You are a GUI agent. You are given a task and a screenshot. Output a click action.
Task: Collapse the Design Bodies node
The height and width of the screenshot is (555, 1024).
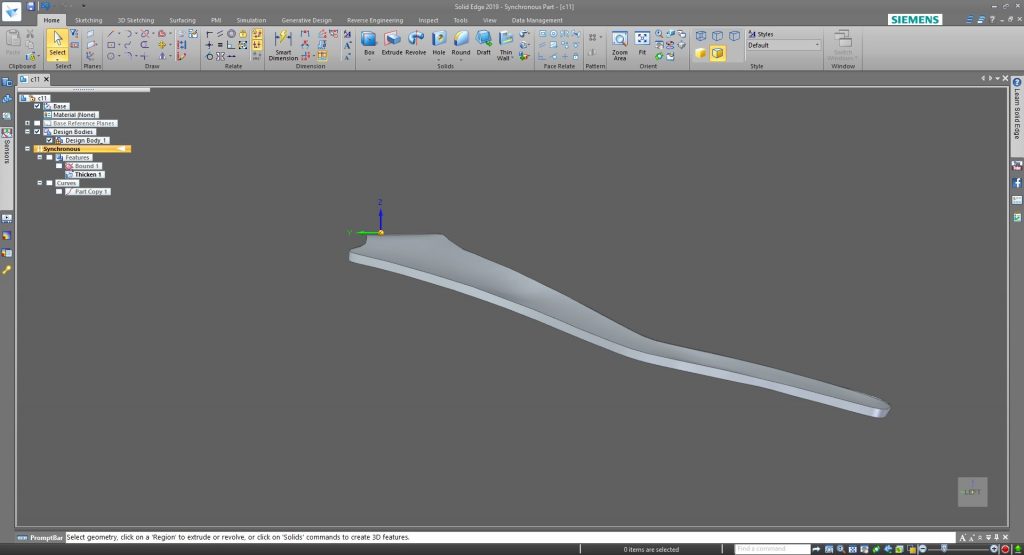[x=27, y=131]
